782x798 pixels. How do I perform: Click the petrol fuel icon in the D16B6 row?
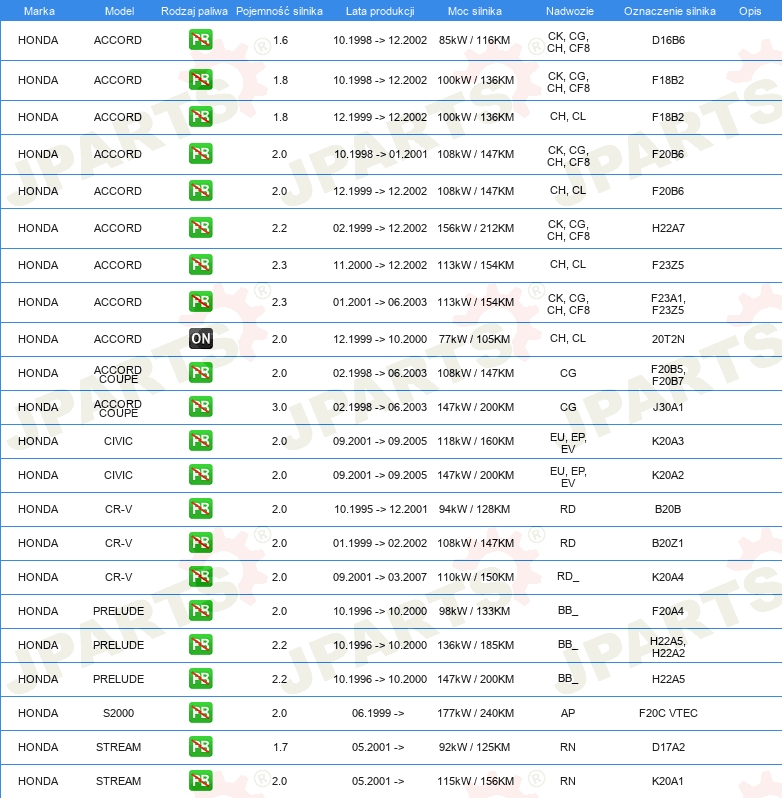(200, 40)
